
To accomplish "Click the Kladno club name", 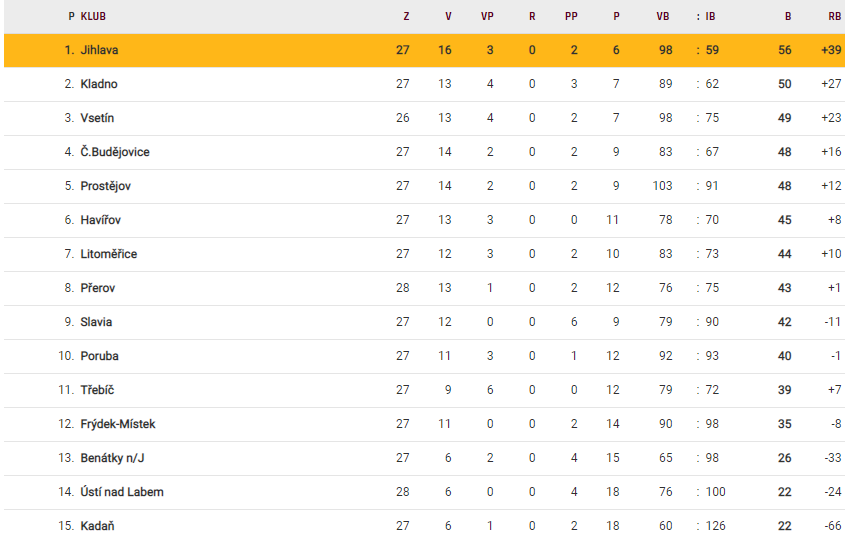I will point(99,84).
